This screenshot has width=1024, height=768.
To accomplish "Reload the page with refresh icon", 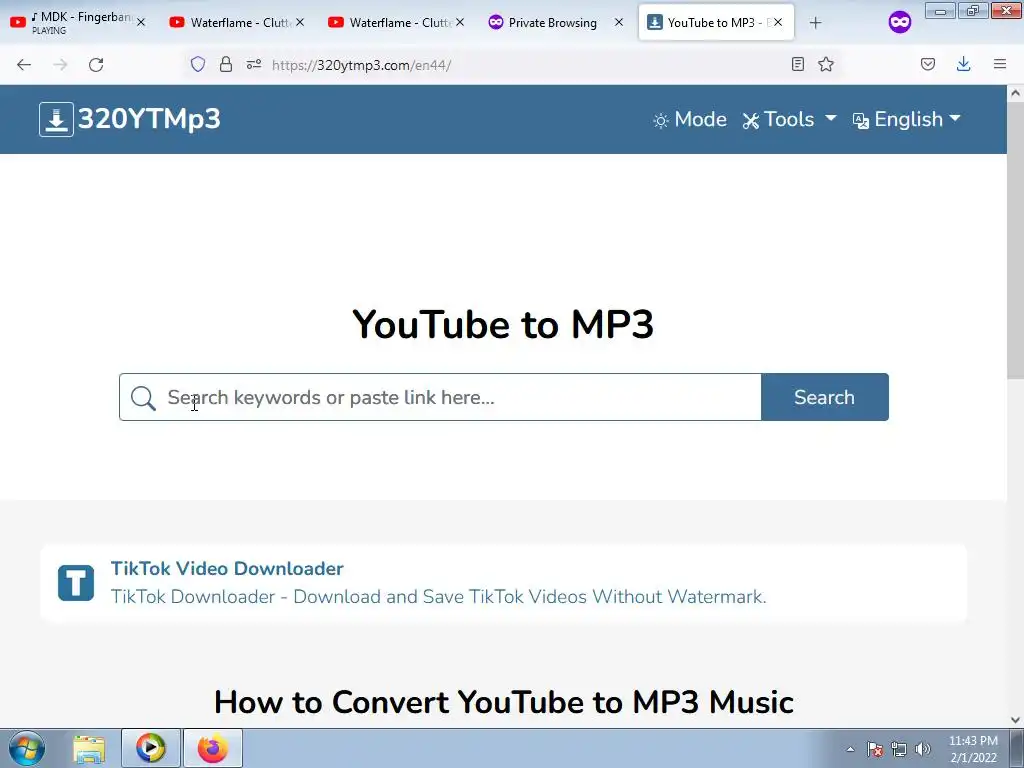I will [96, 65].
